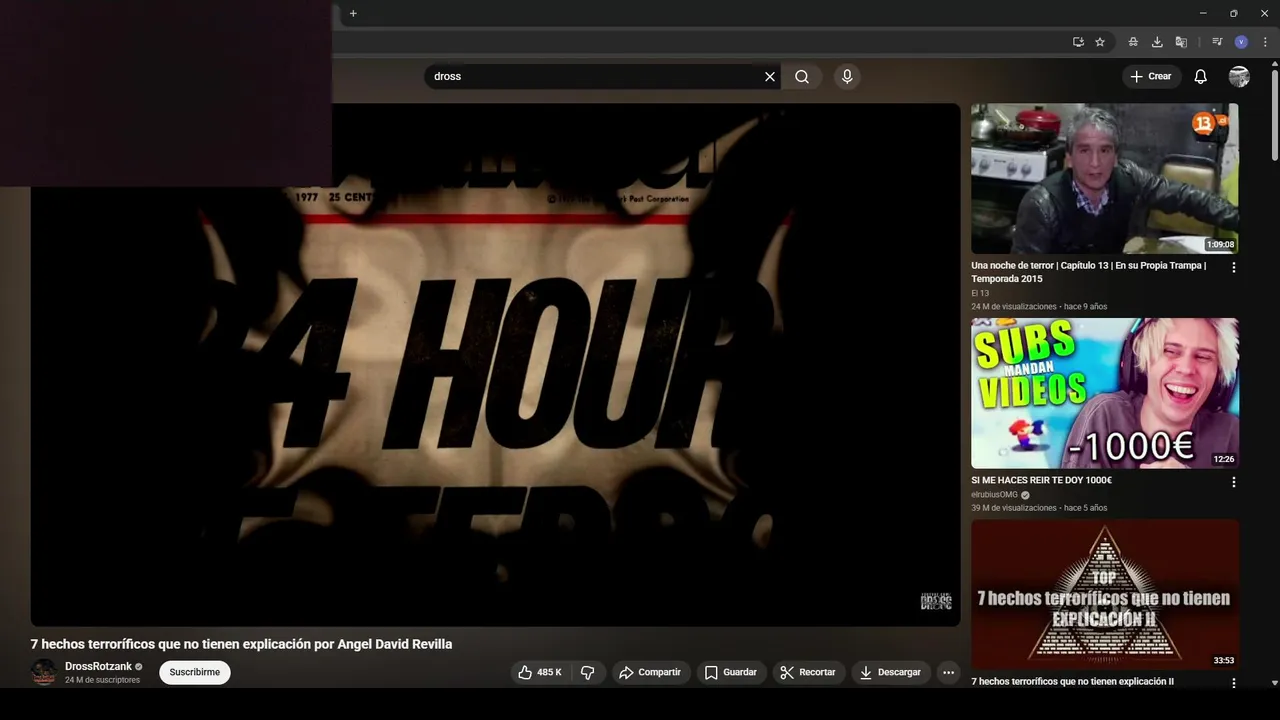Click the Recortar clip button
This screenshot has height=720, width=1280.
pos(808,673)
